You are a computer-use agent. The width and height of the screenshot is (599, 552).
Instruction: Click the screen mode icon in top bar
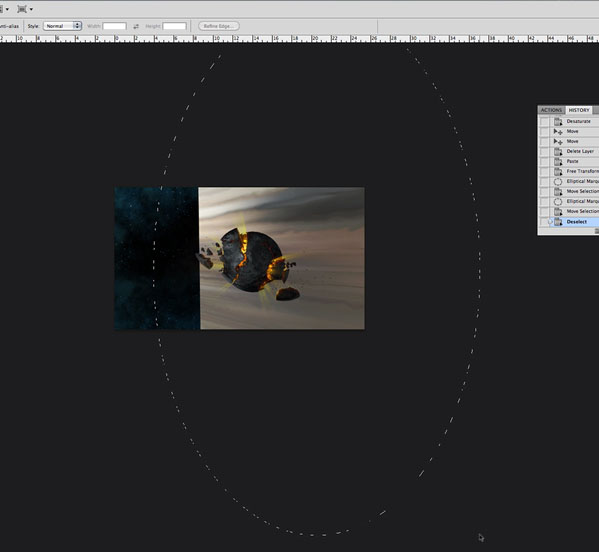coord(22,9)
